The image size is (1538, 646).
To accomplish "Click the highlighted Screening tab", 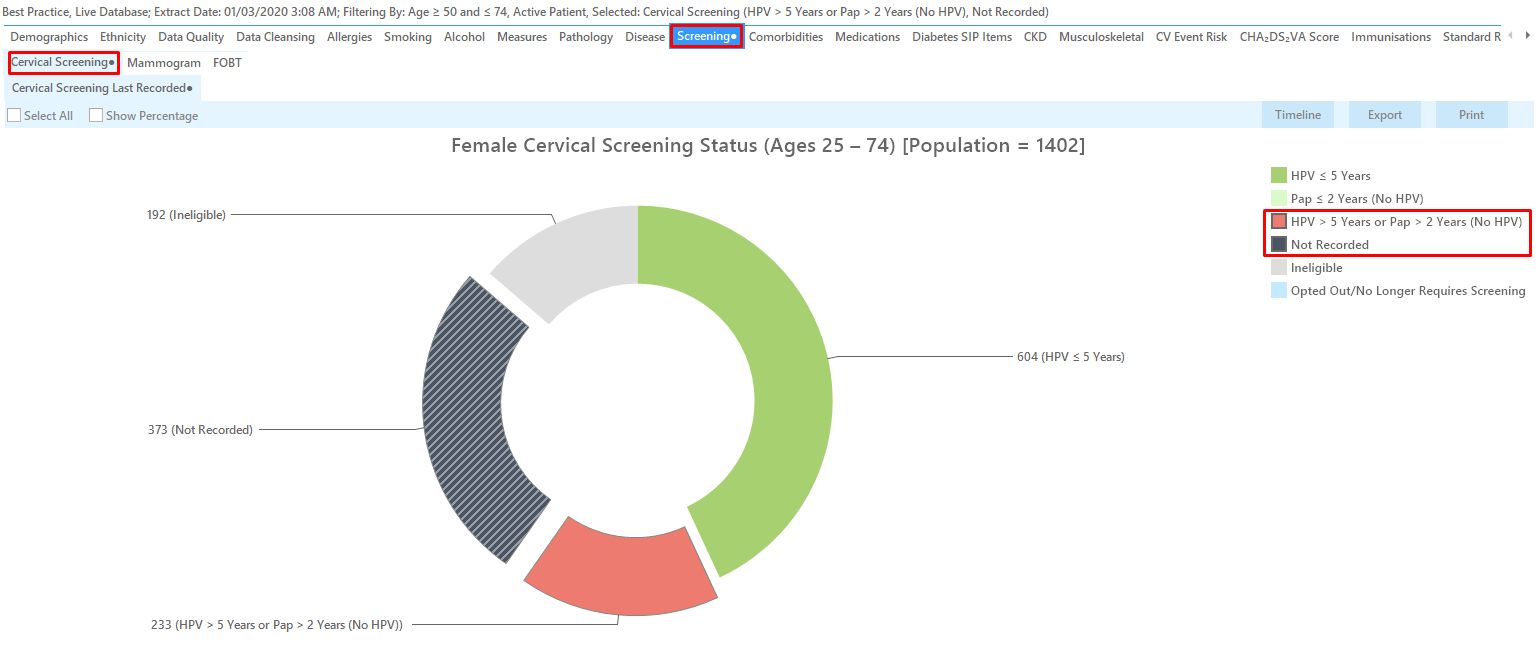I will click(706, 37).
